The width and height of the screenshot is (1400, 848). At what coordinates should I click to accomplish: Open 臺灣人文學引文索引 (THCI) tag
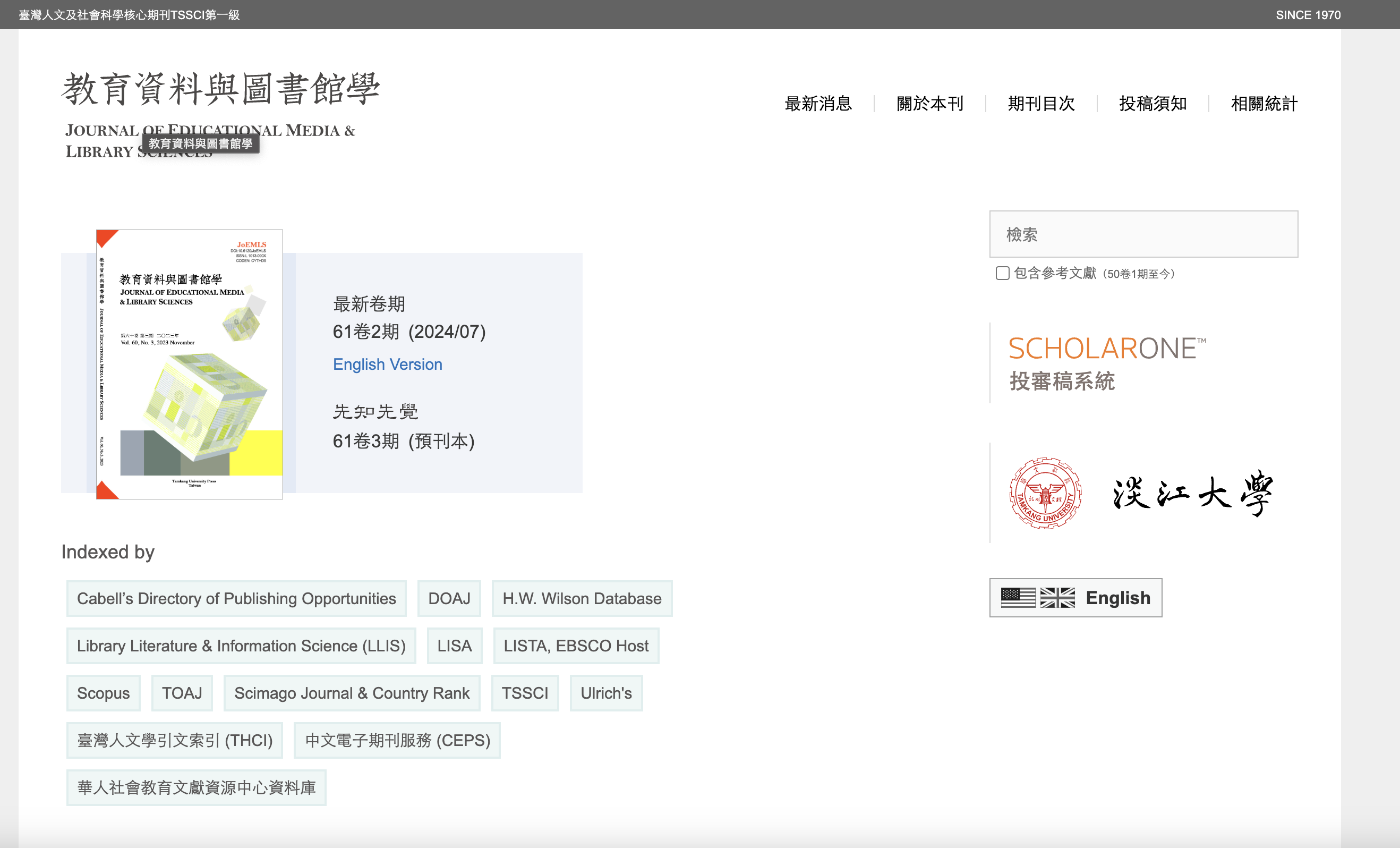pyautogui.click(x=174, y=740)
